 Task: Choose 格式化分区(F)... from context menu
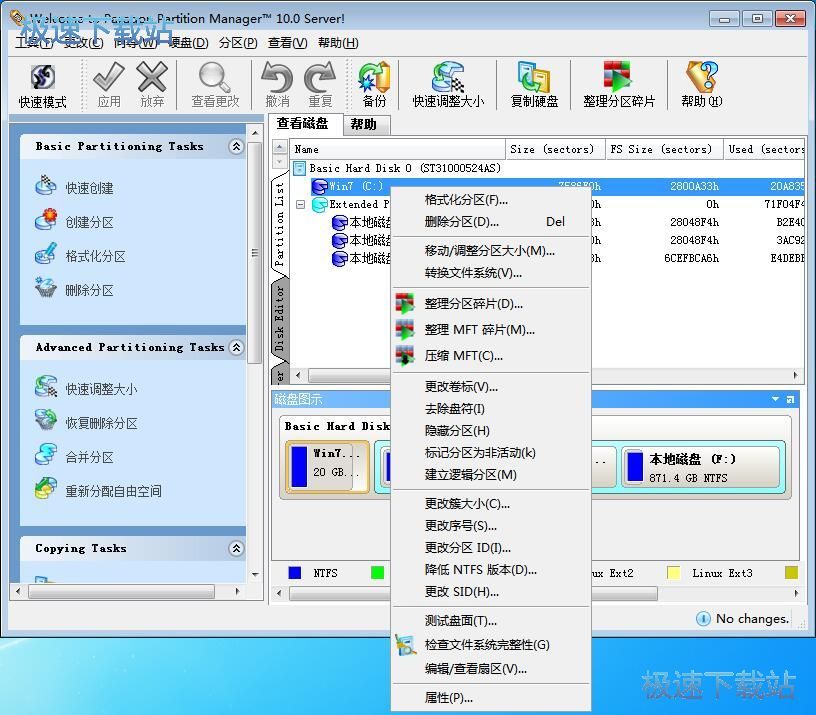(491, 200)
